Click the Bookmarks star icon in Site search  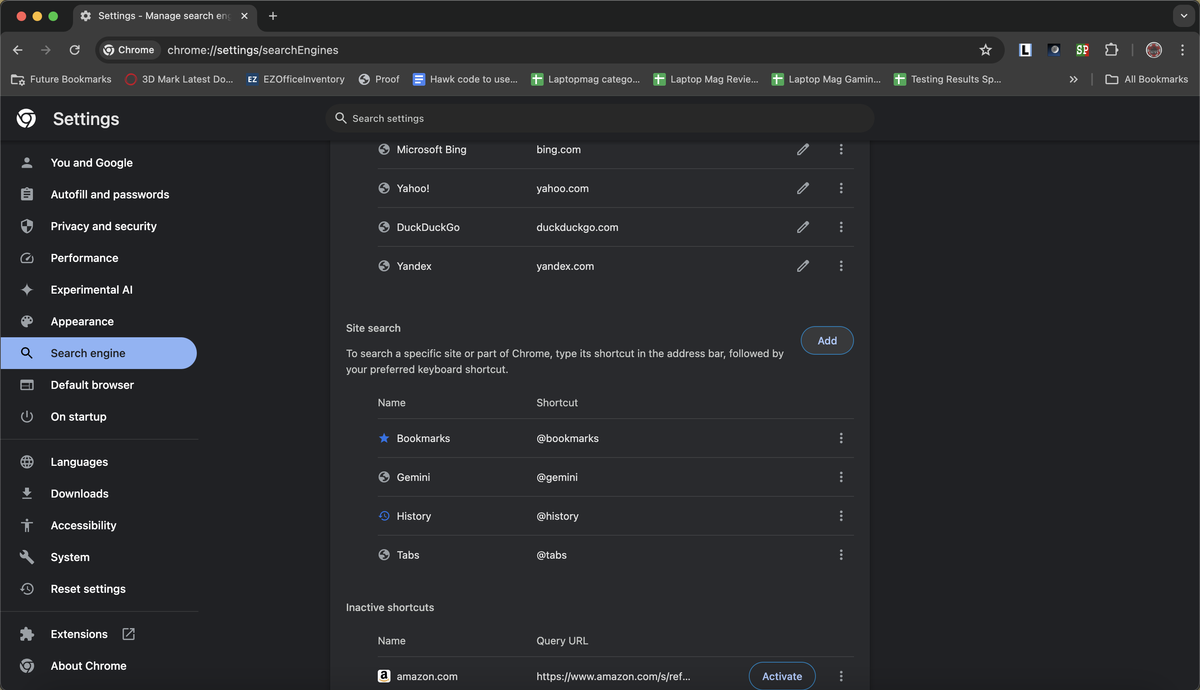click(383, 438)
